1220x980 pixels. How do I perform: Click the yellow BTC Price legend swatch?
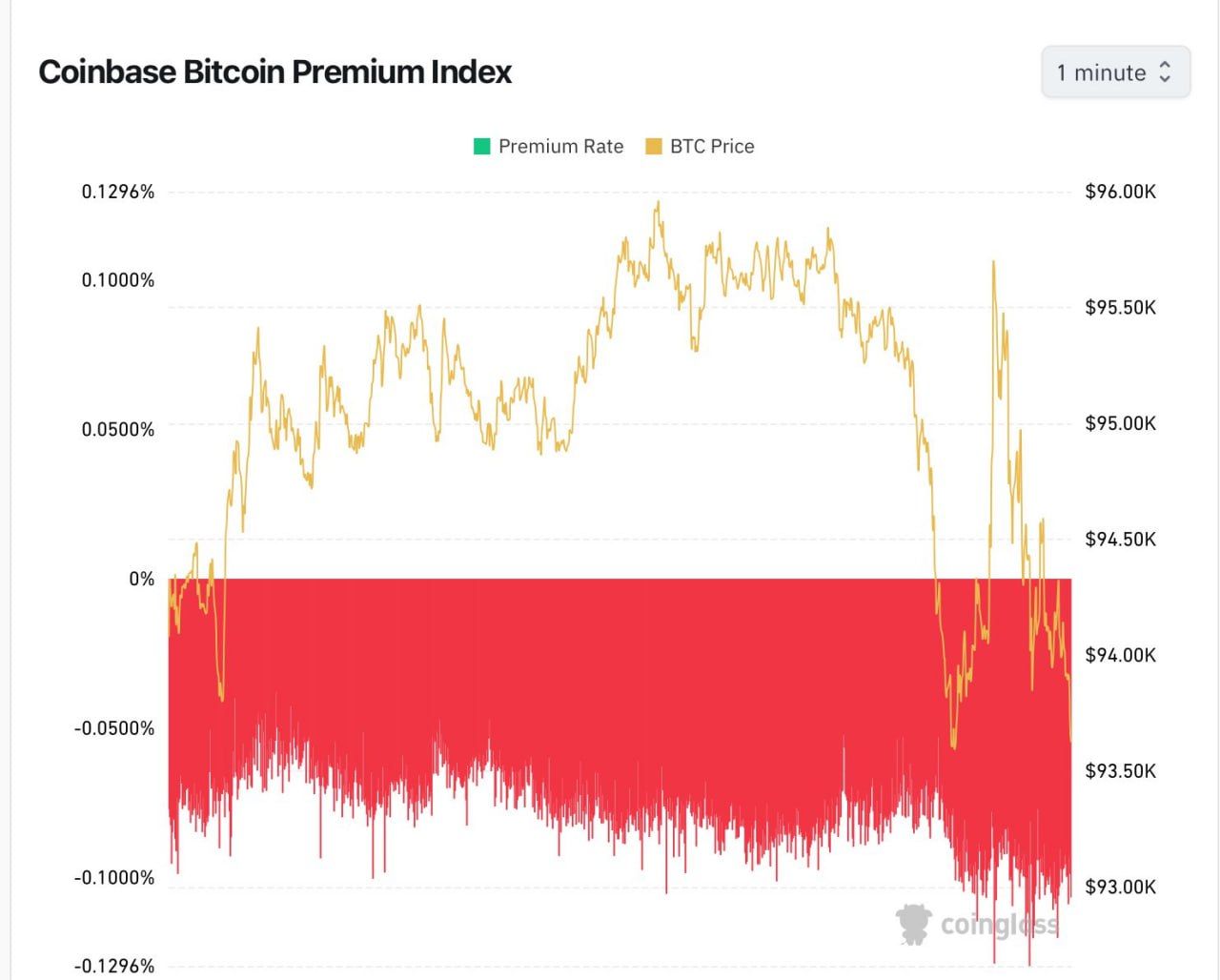pyautogui.click(x=654, y=146)
